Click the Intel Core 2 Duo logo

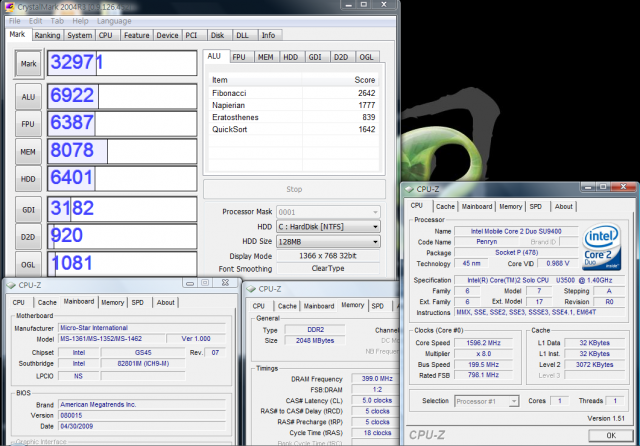pos(602,246)
